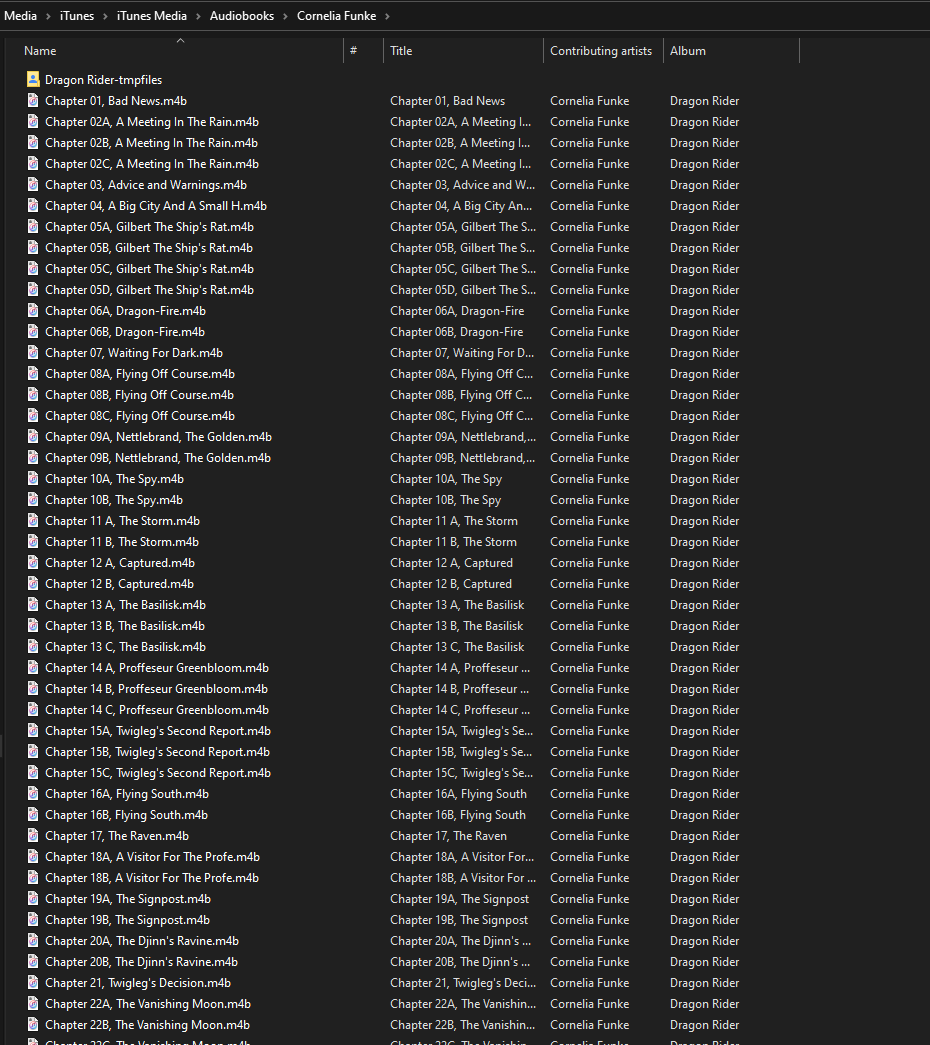
Task: Click the file icon for Chapter 12 A, Captured
Action: click(33, 562)
